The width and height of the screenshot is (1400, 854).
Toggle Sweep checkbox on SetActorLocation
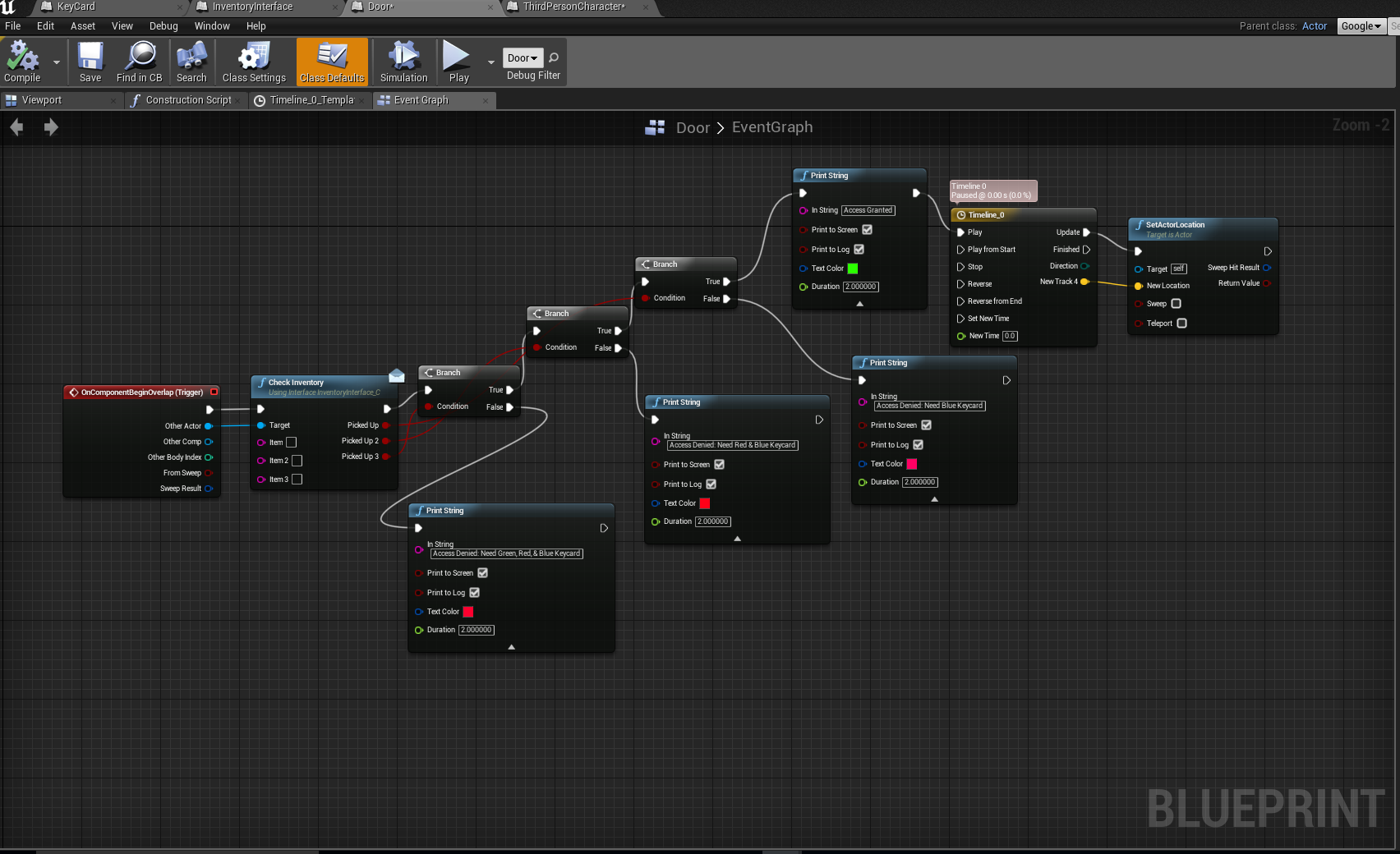pos(1176,304)
